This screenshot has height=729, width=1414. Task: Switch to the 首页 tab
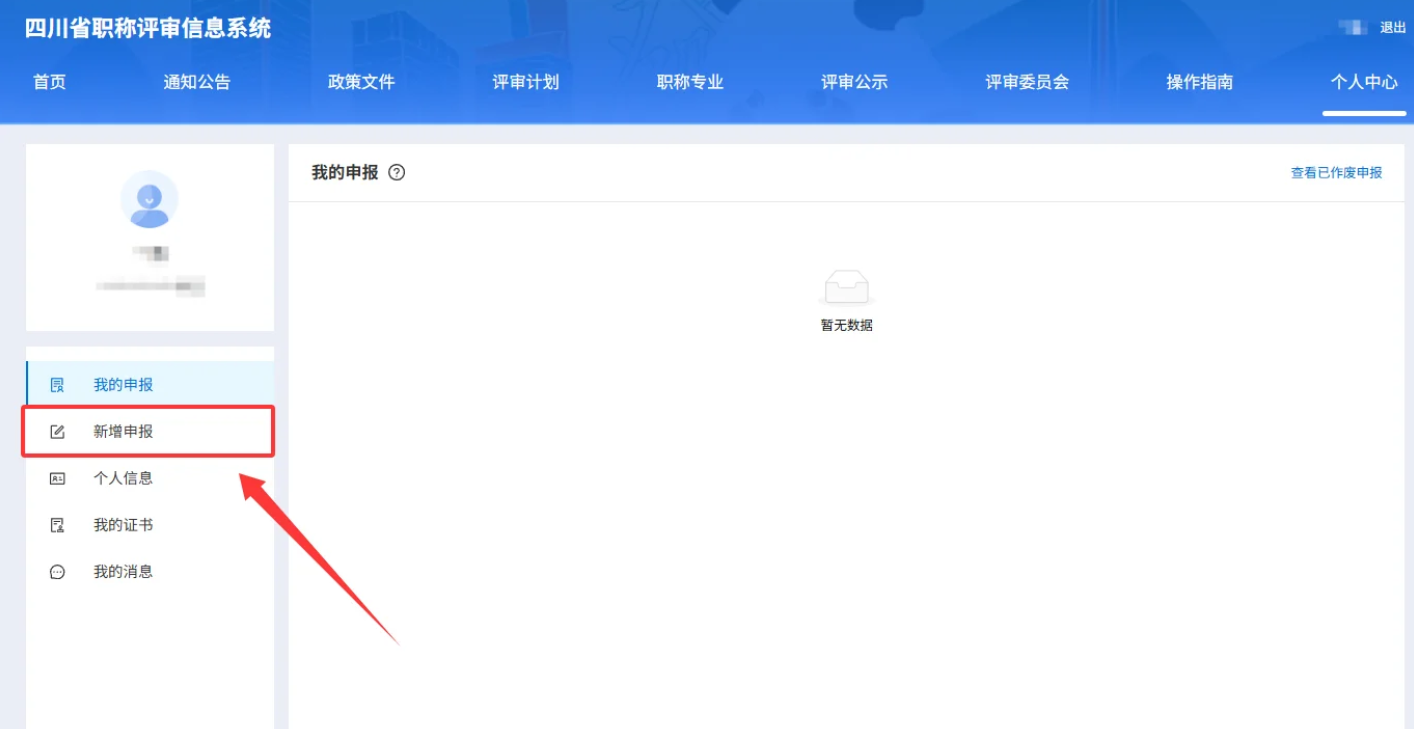coord(50,82)
